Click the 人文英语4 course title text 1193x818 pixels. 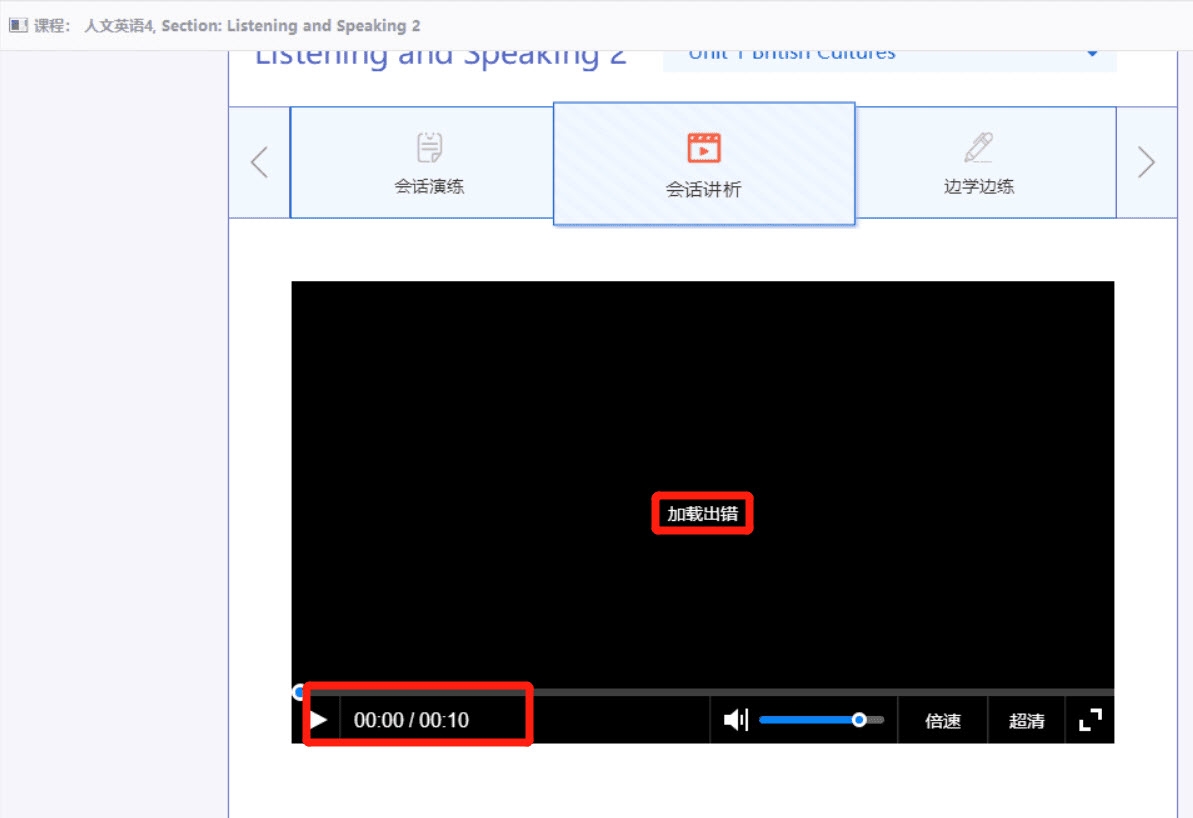point(119,25)
